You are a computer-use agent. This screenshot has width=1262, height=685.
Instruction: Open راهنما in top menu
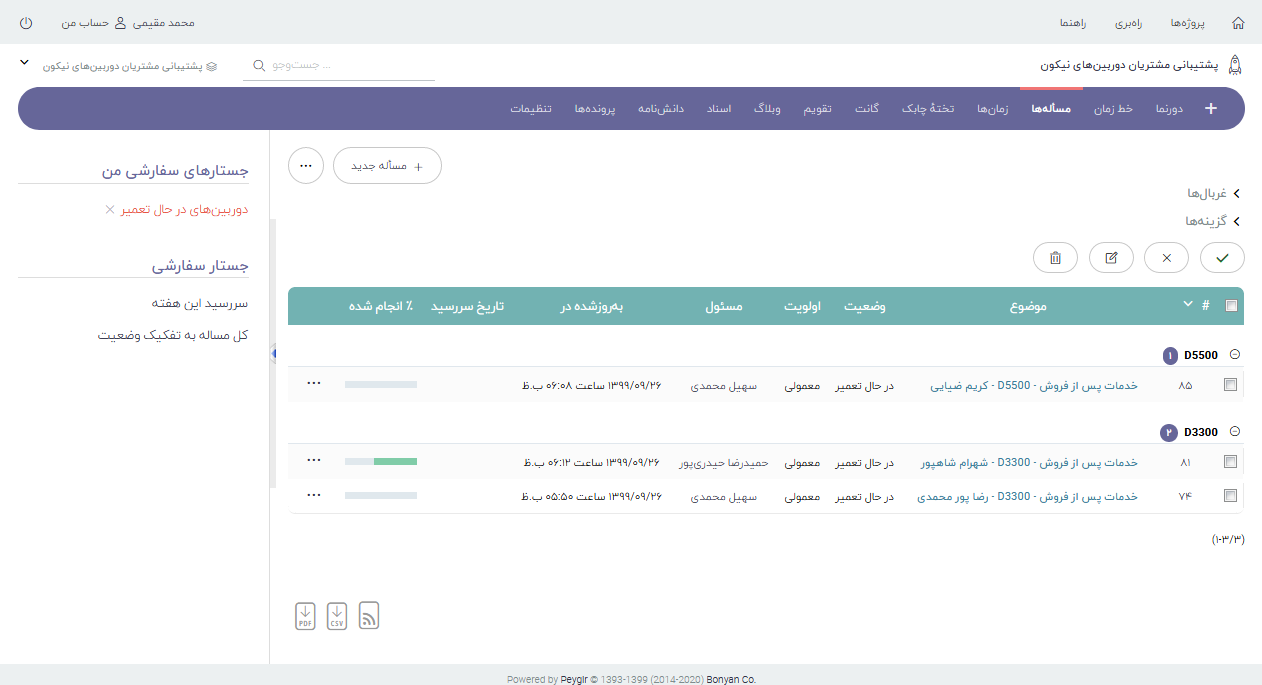point(1072,22)
